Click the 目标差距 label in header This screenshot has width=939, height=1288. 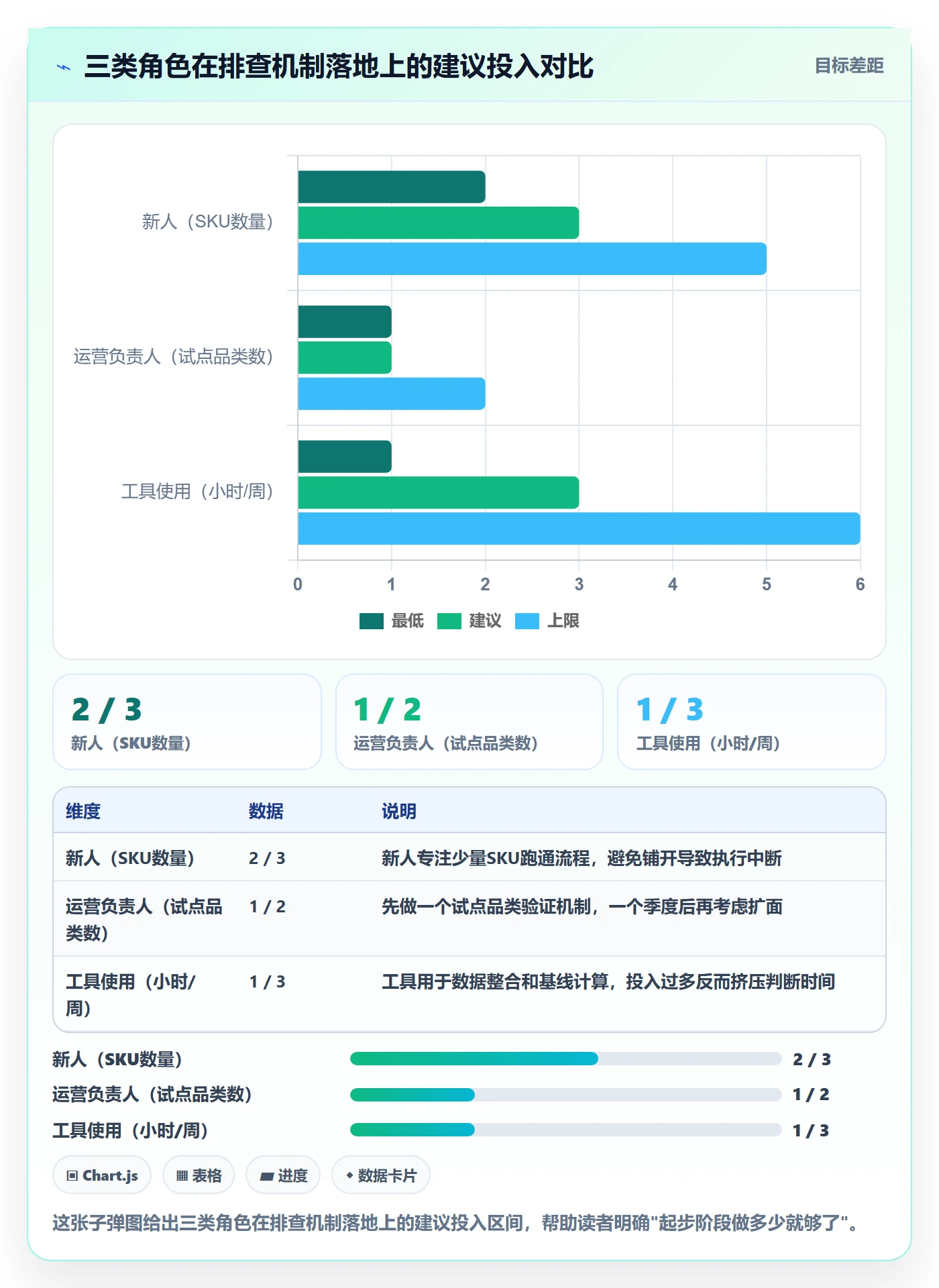point(848,66)
